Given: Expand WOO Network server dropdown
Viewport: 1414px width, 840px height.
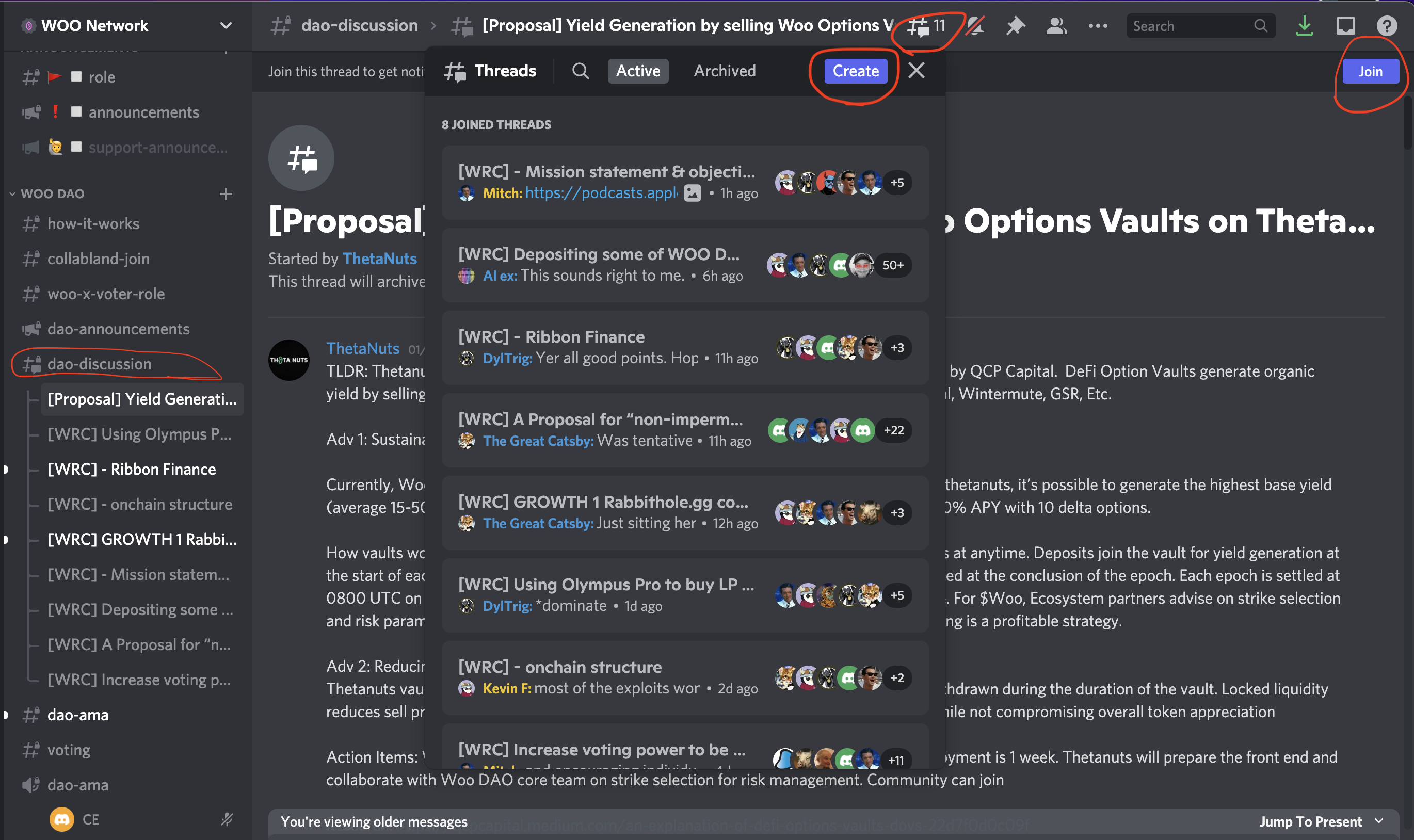Looking at the screenshot, I should [x=226, y=25].
